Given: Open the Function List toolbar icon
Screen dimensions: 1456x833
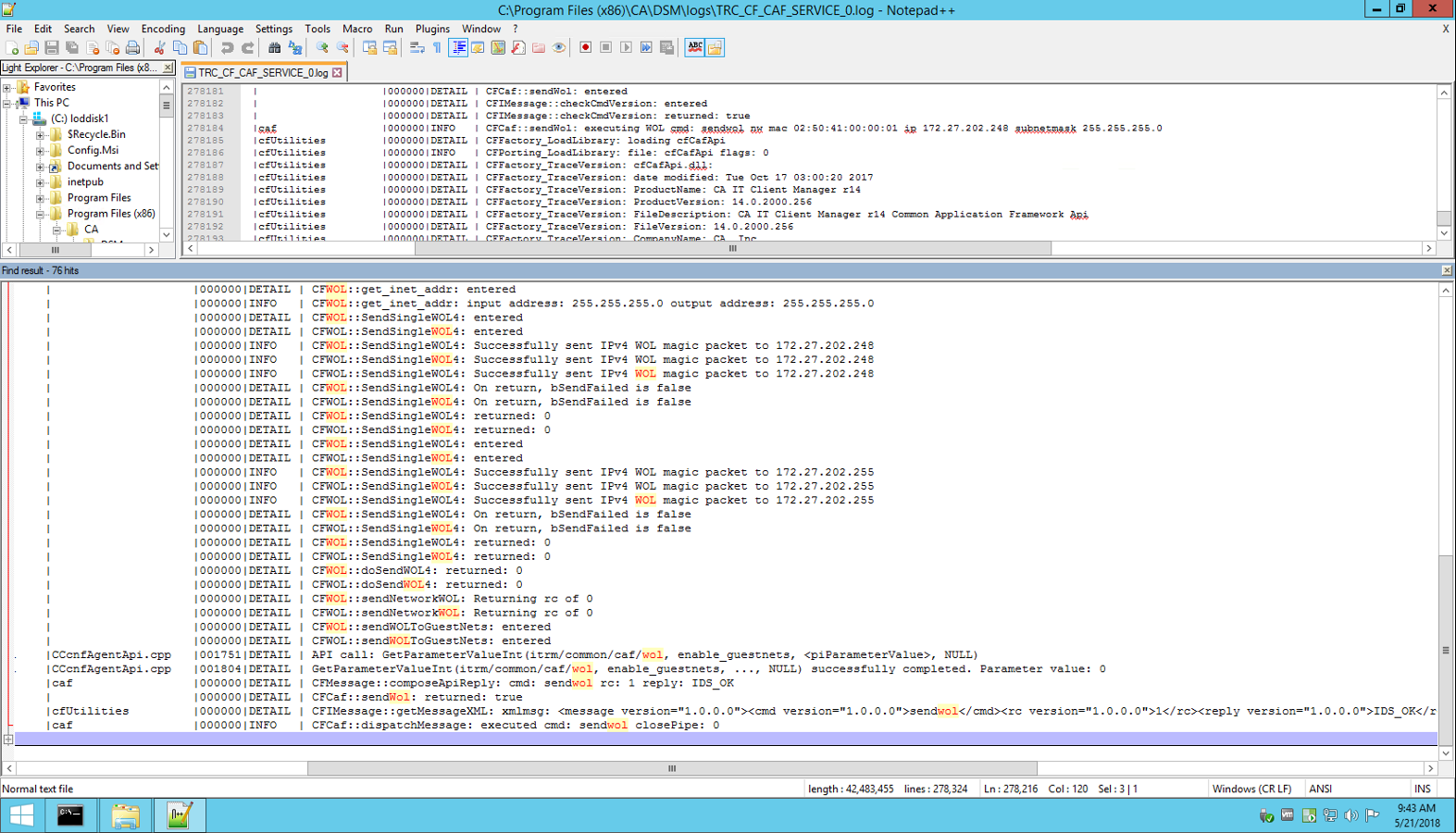Looking at the screenshot, I should point(518,47).
